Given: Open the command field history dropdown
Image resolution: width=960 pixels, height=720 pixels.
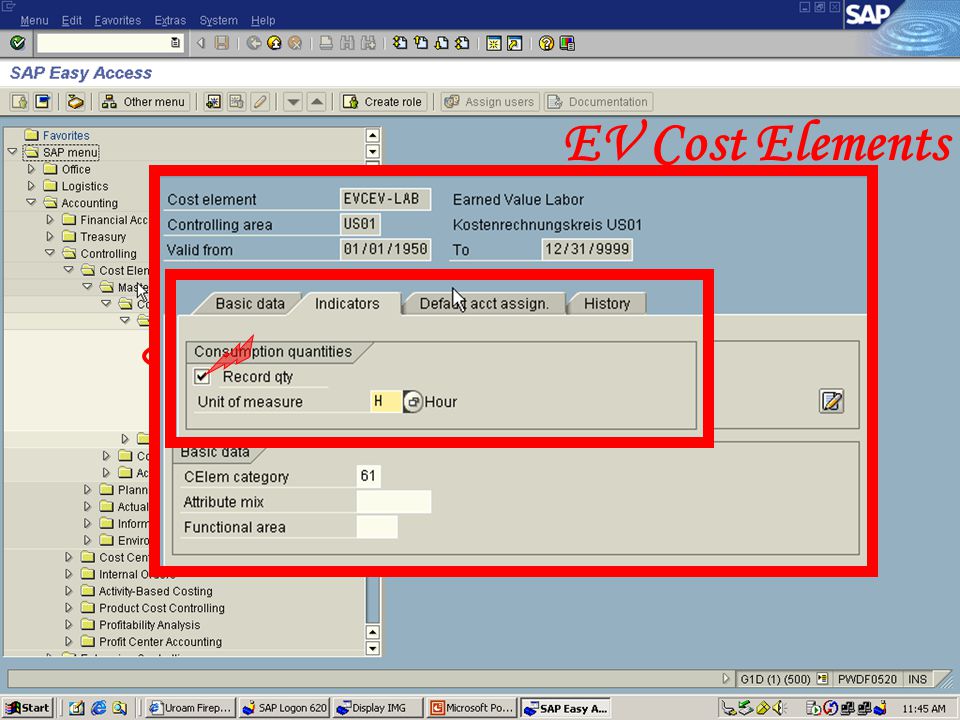Looking at the screenshot, I should point(175,43).
